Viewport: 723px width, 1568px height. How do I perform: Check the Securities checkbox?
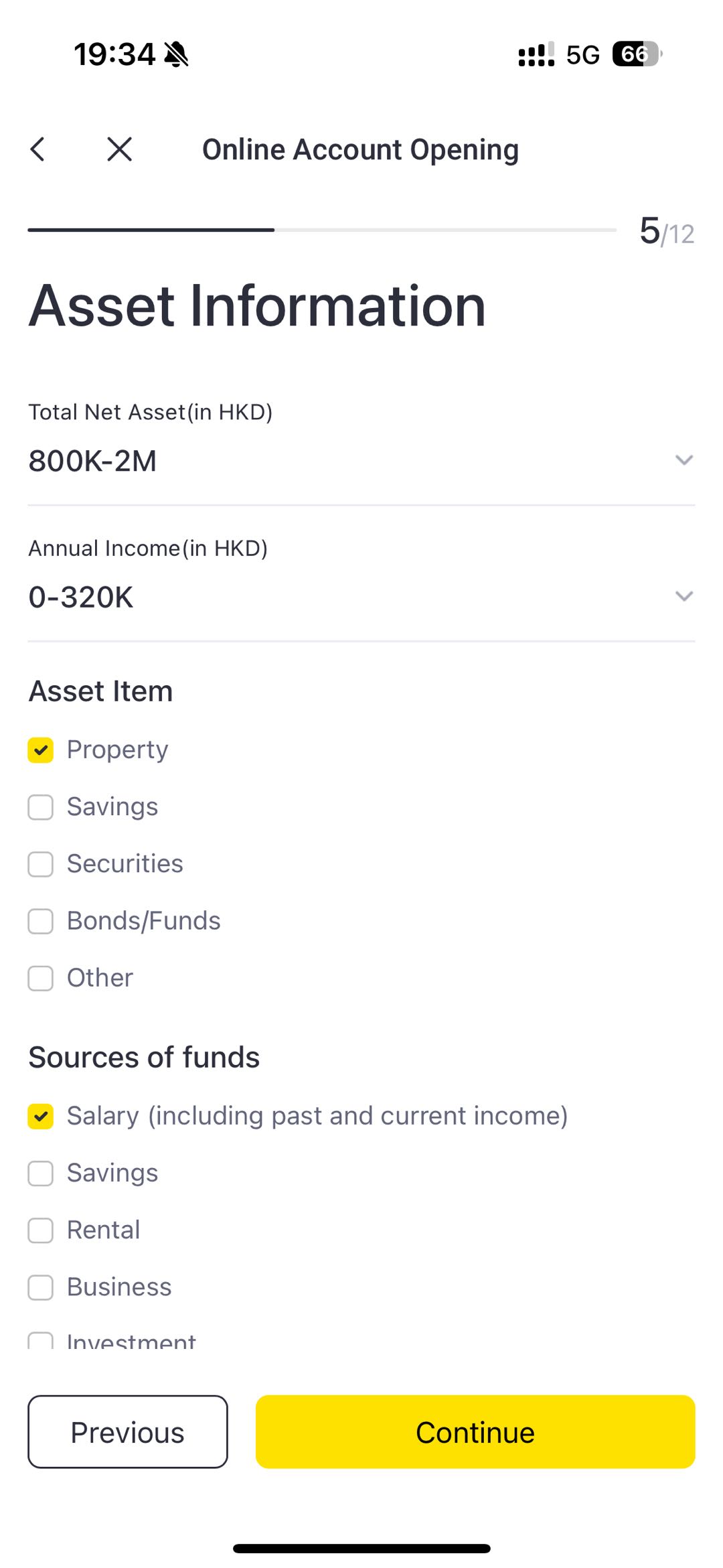pyautogui.click(x=41, y=864)
